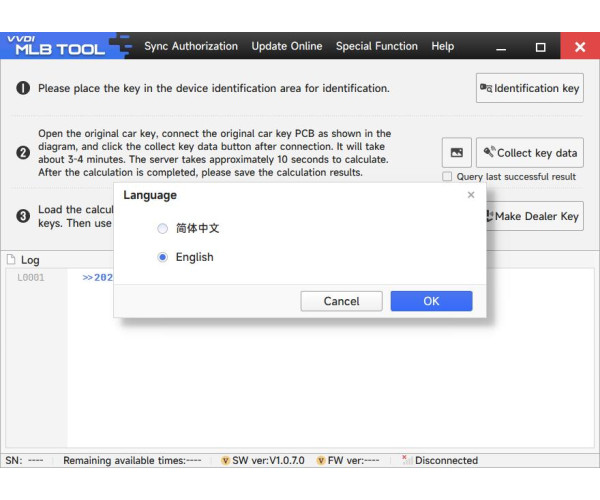The height and width of the screenshot is (500, 600).
Task: Close the MLB Tool application window
Action: click(x=580, y=46)
